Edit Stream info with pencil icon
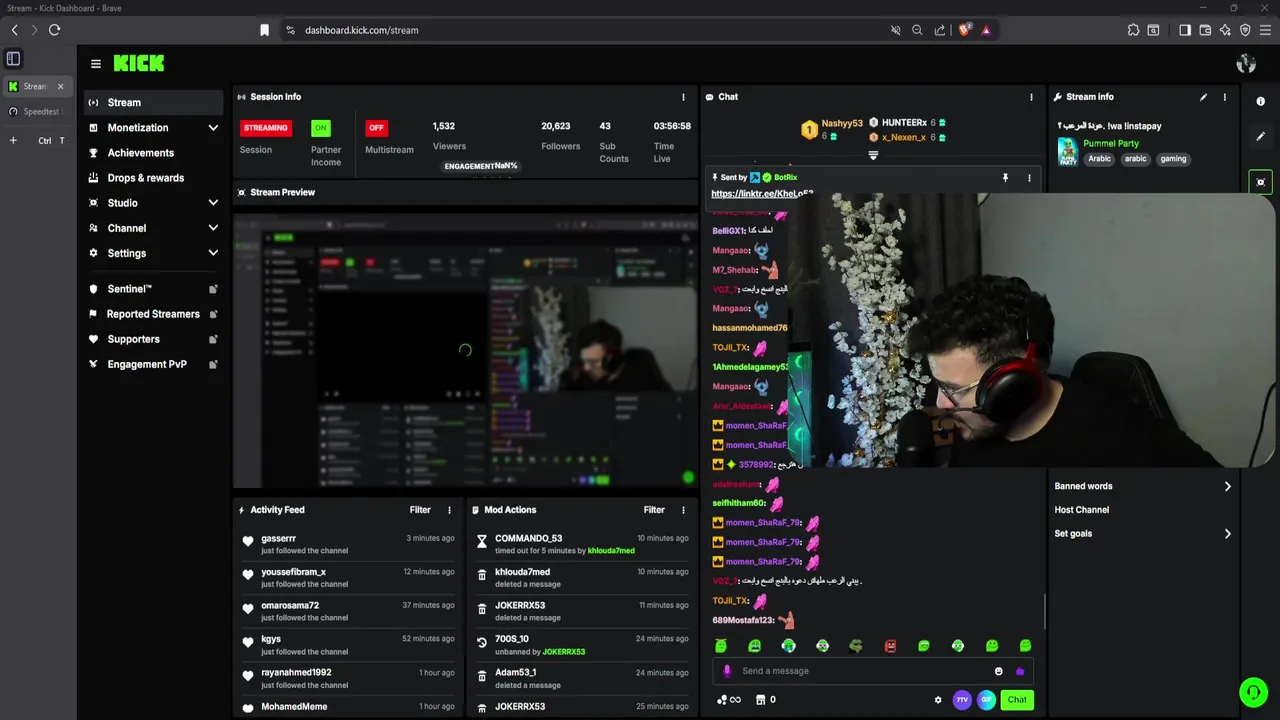Image resolution: width=1280 pixels, height=720 pixels. tap(1203, 97)
